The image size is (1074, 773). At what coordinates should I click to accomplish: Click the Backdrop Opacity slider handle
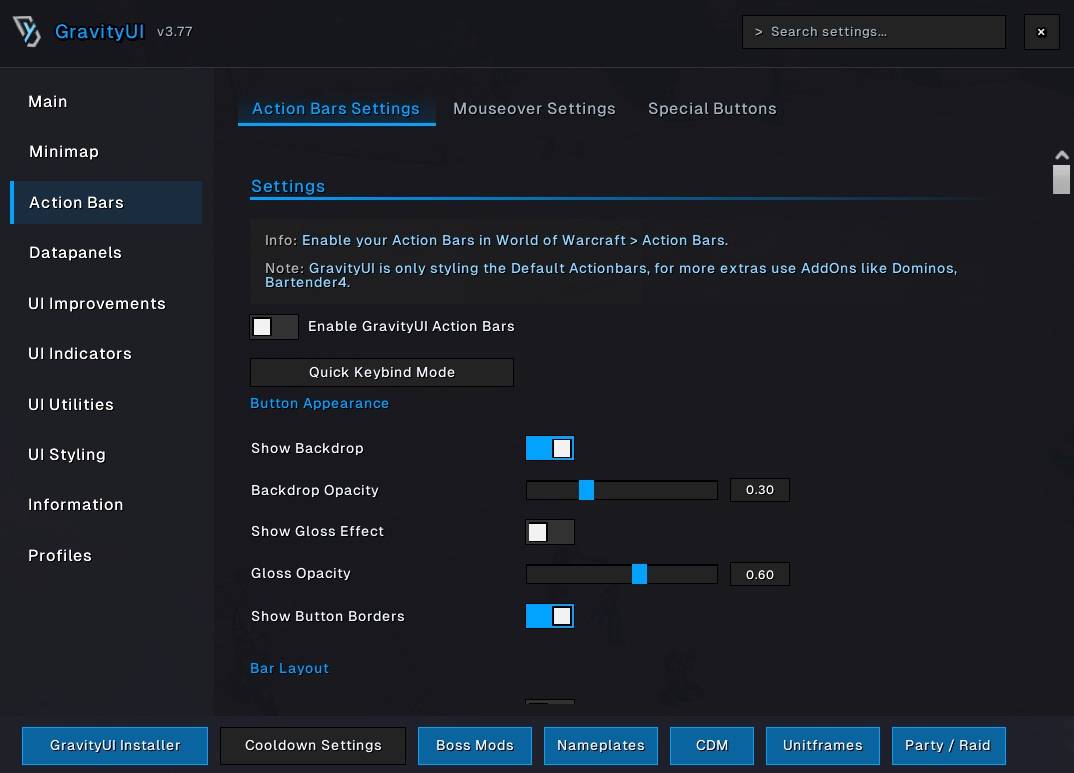click(586, 490)
